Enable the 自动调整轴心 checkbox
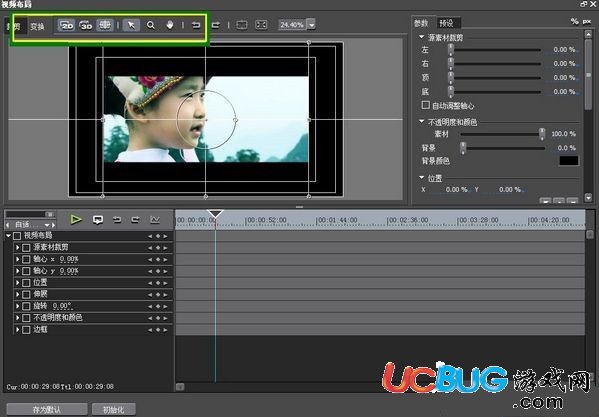599x417 pixels. (426, 105)
